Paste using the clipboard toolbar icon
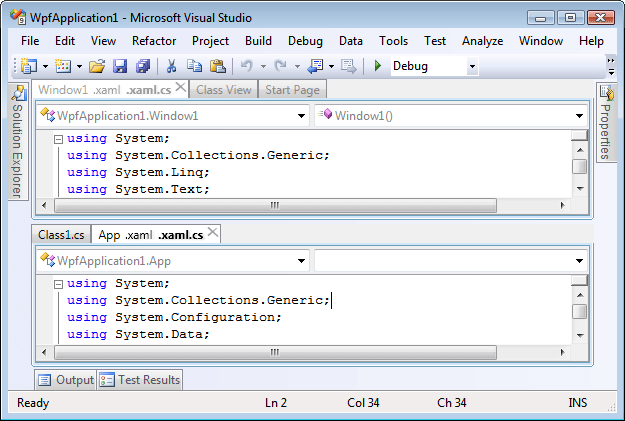 (x=216, y=66)
